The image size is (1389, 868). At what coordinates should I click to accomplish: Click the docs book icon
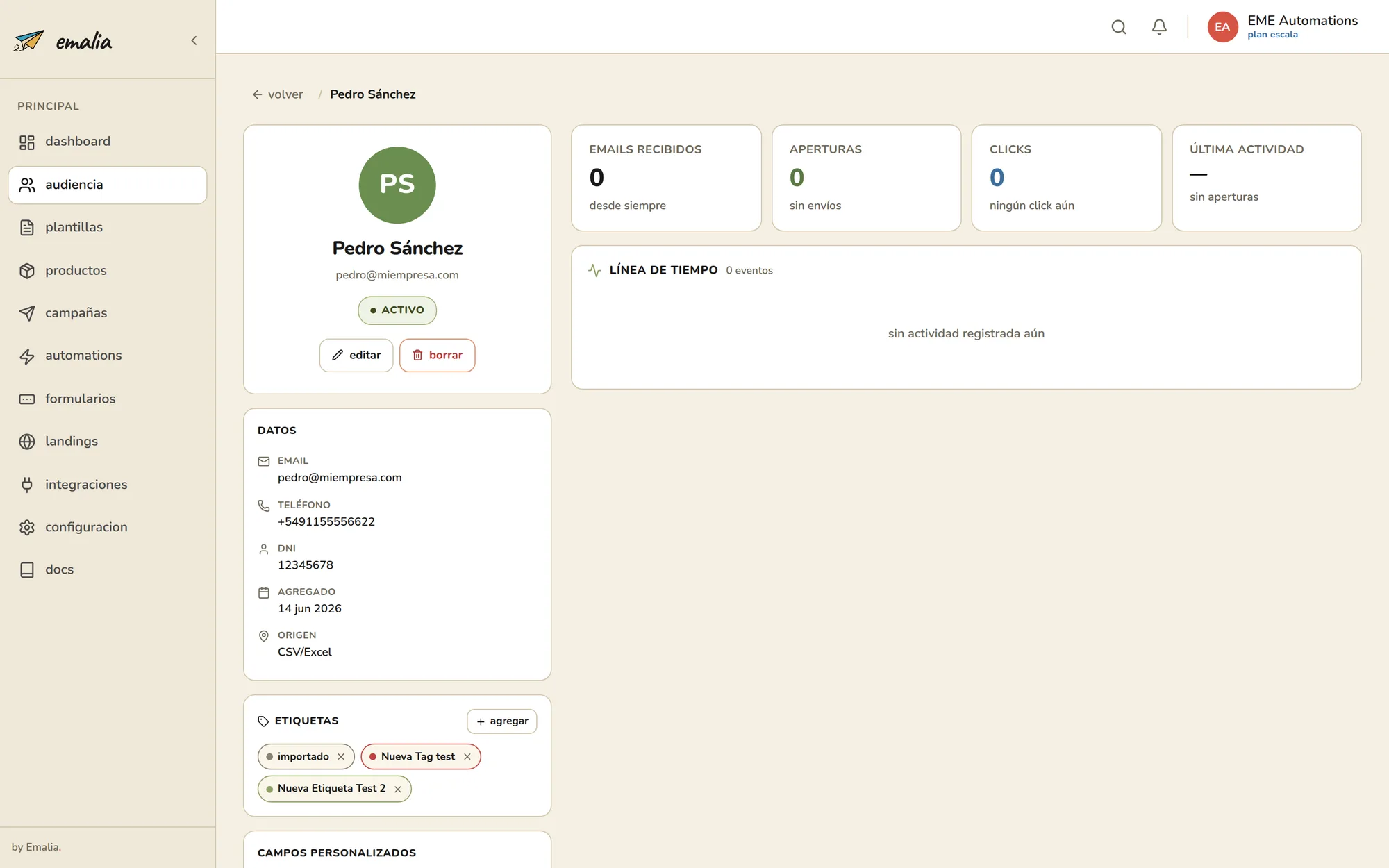pyautogui.click(x=27, y=570)
